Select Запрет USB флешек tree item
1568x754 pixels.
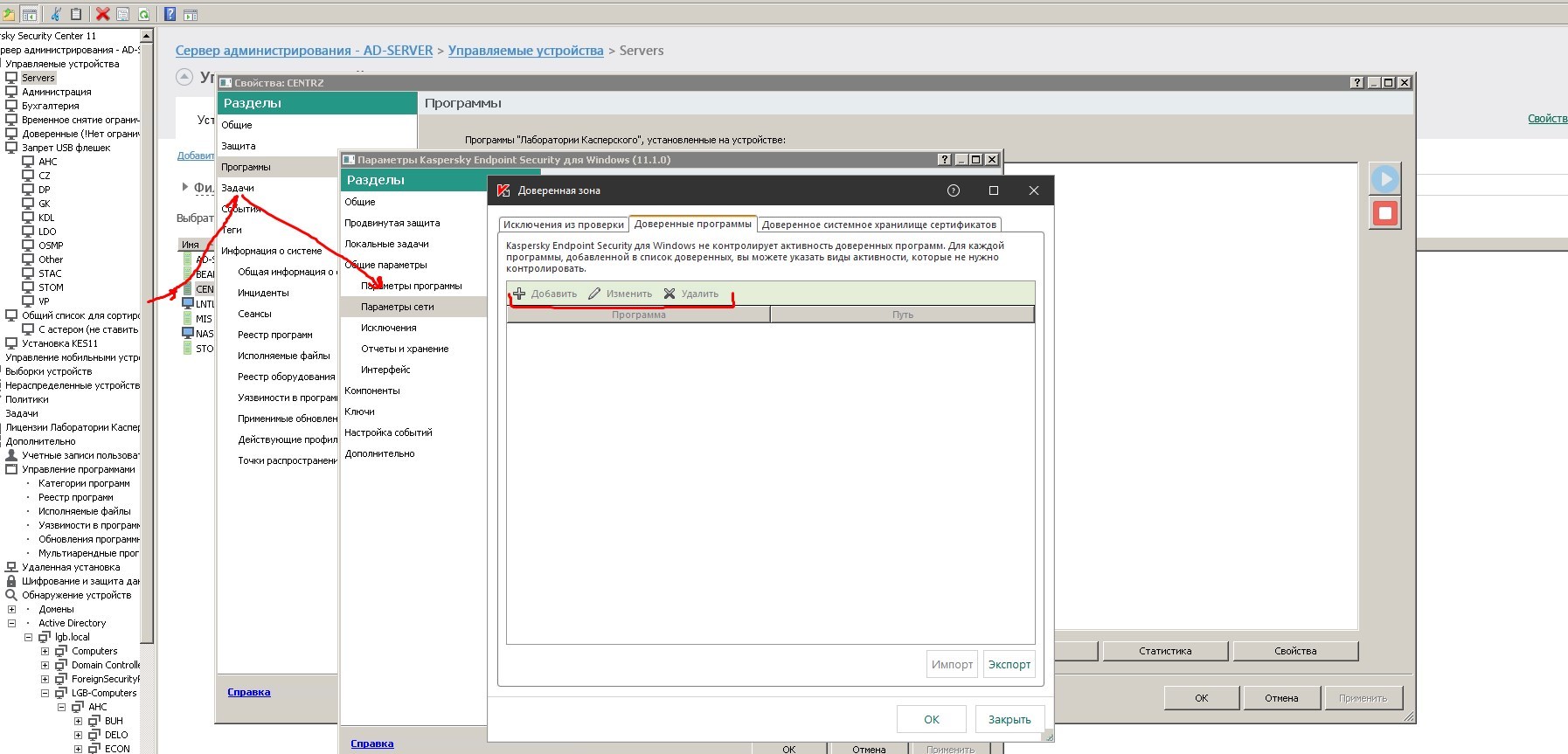coord(66,148)
